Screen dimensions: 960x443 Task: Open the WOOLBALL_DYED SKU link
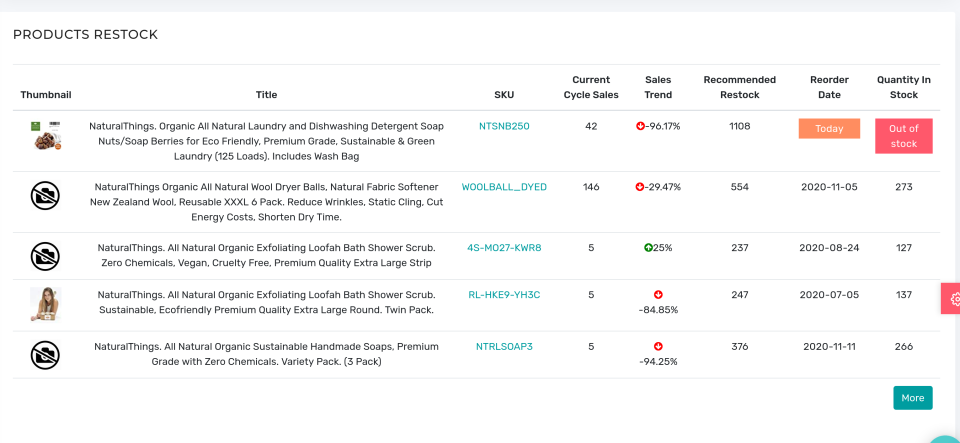coord(504,187)
